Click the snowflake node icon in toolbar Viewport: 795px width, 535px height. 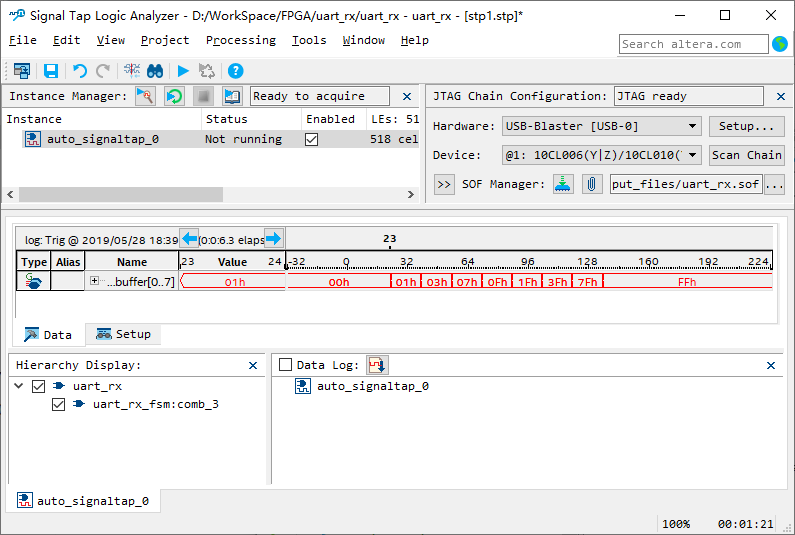click(x=132, y=70)
